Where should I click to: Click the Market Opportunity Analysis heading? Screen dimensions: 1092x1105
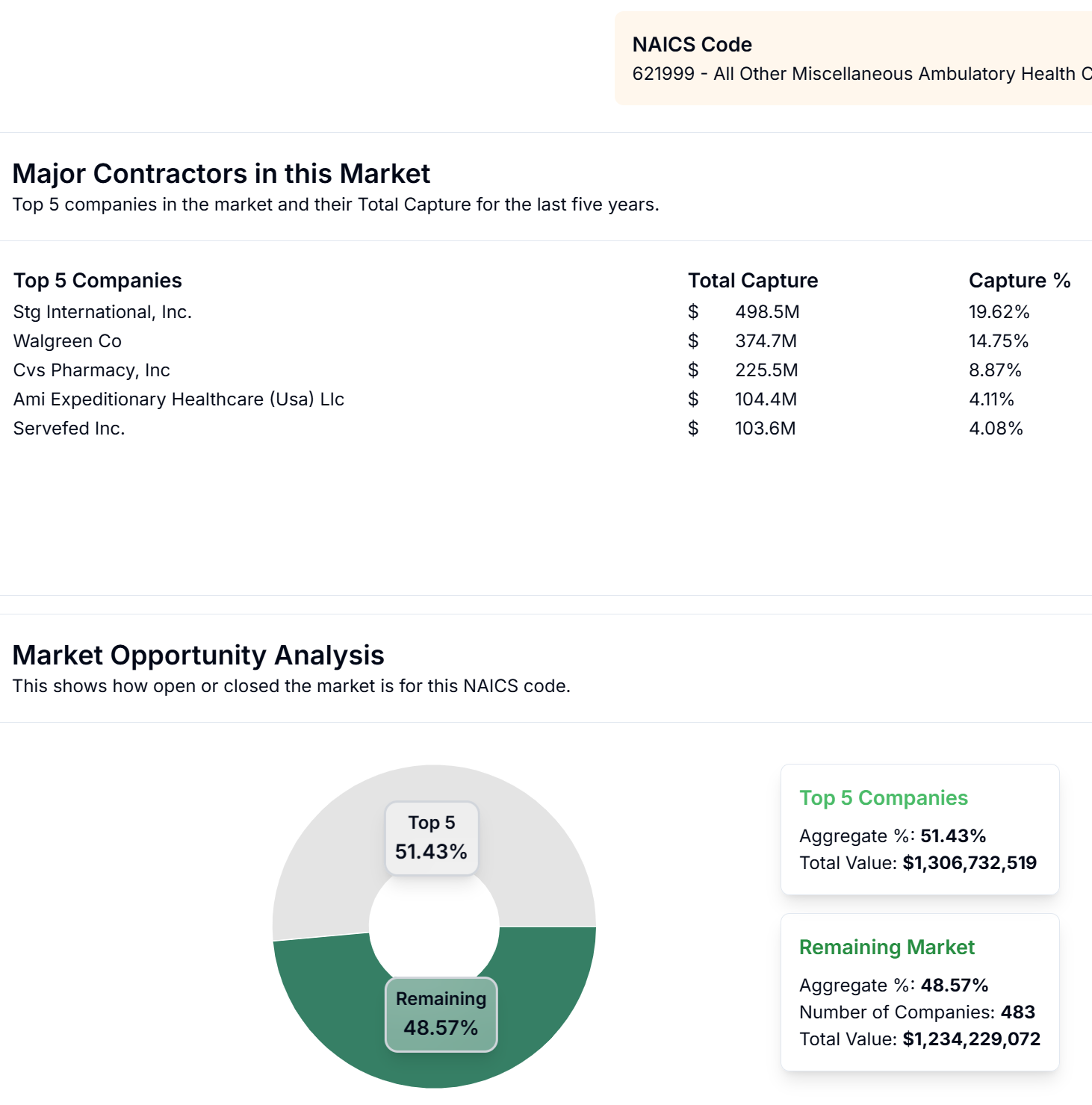point(199,655)
